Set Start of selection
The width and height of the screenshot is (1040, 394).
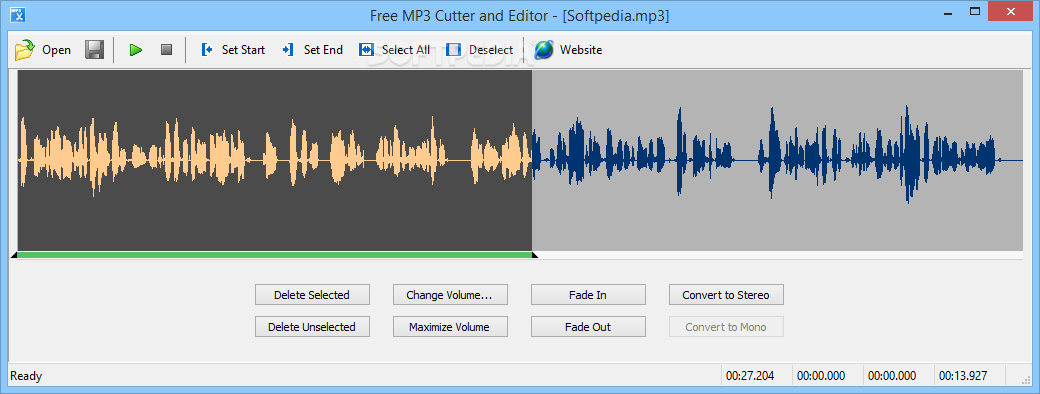(x=233, y=50)
